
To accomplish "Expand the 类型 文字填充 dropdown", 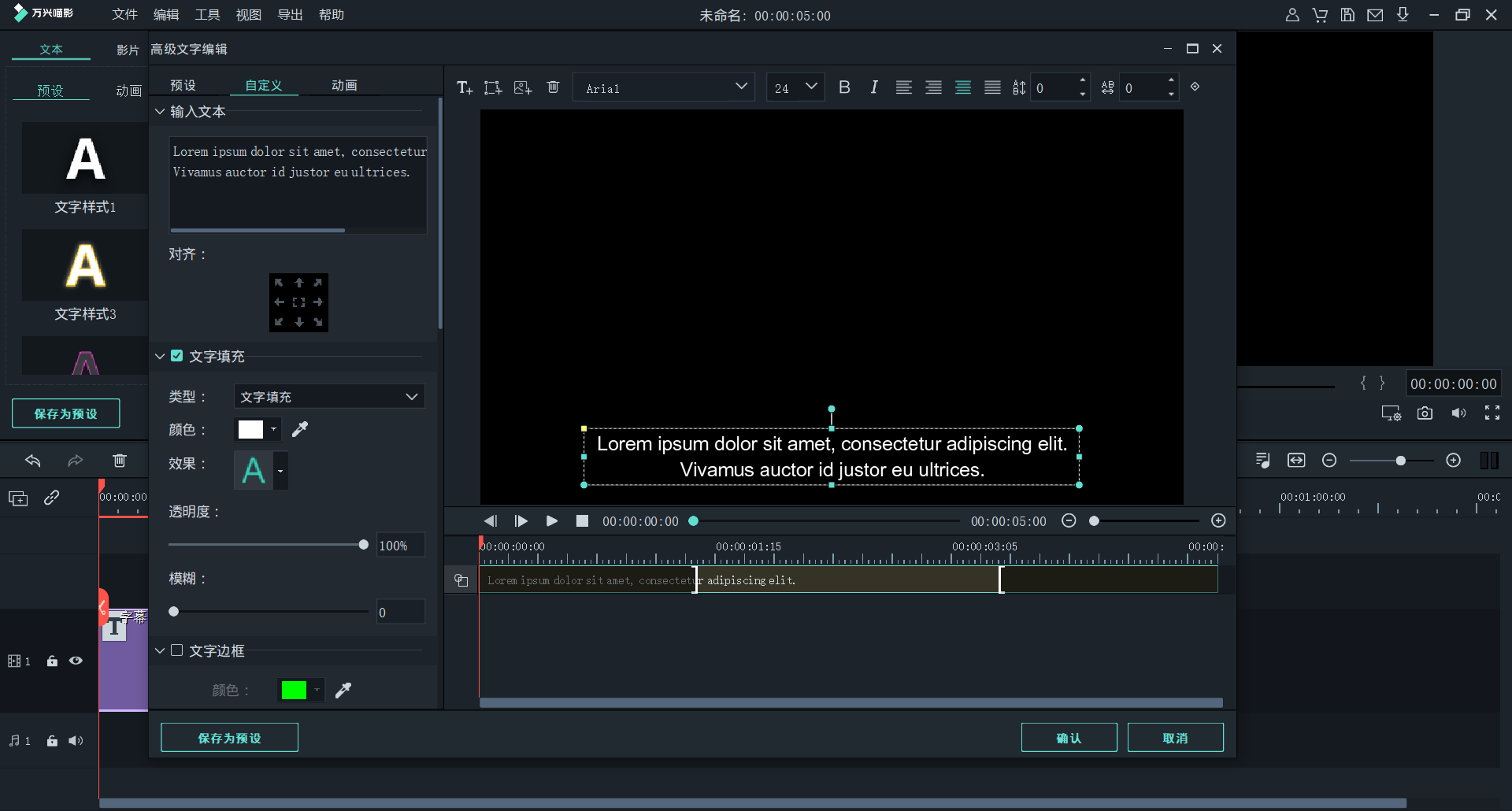I will (329, 397).
